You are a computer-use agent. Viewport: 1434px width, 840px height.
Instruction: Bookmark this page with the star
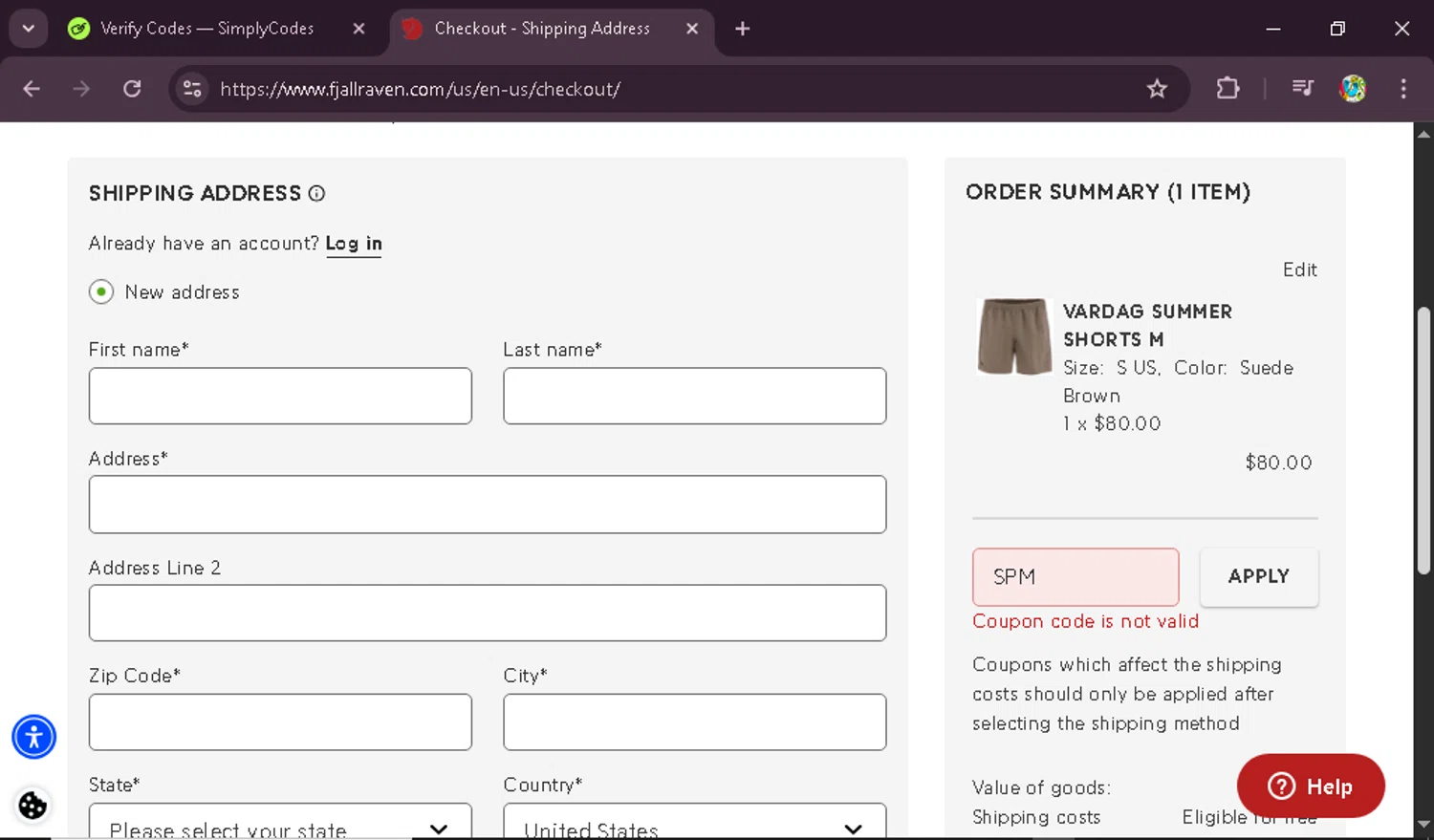(x=1157, y=89)
